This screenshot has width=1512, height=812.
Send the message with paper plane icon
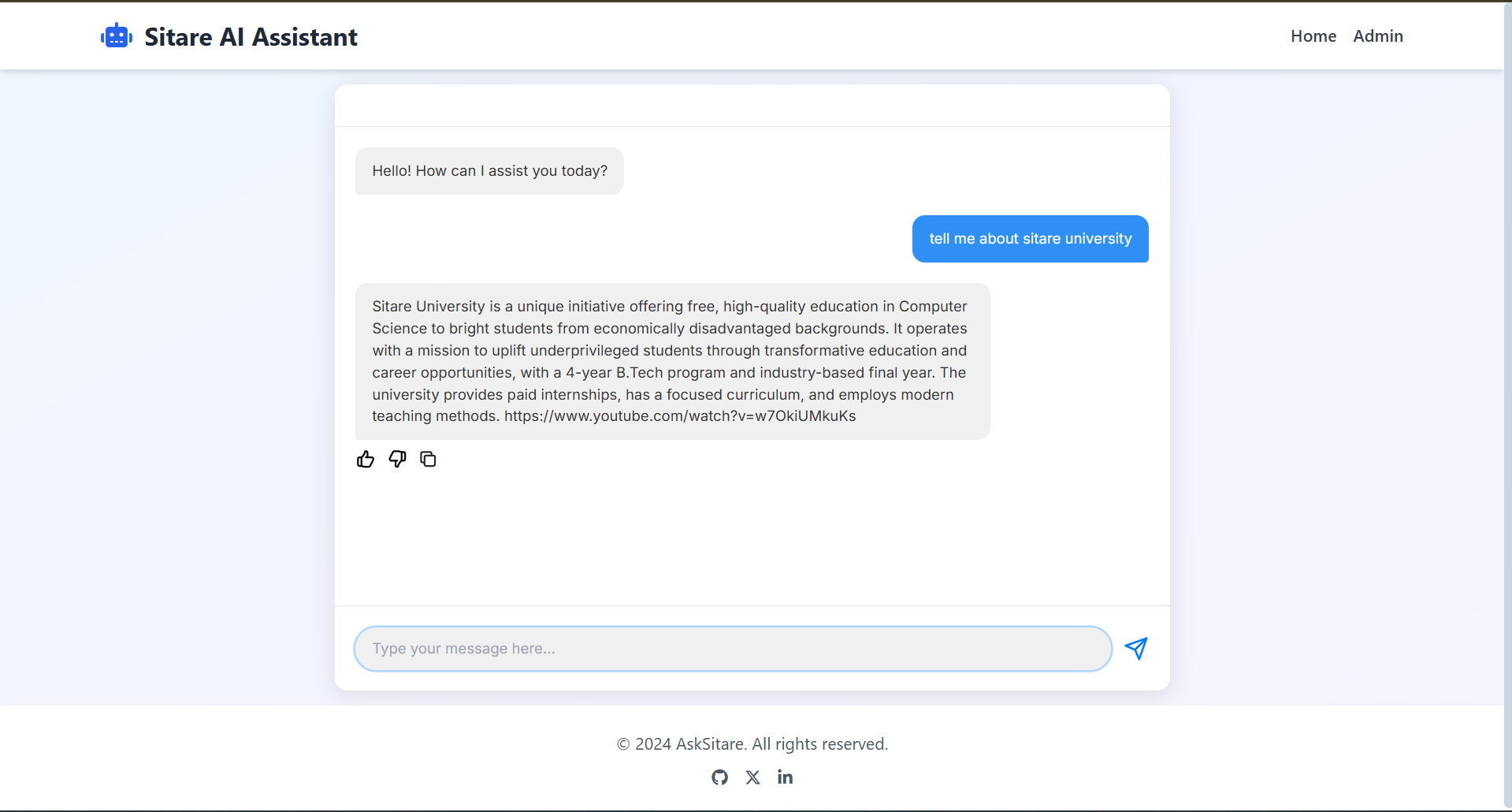(x=1135, y=649)
